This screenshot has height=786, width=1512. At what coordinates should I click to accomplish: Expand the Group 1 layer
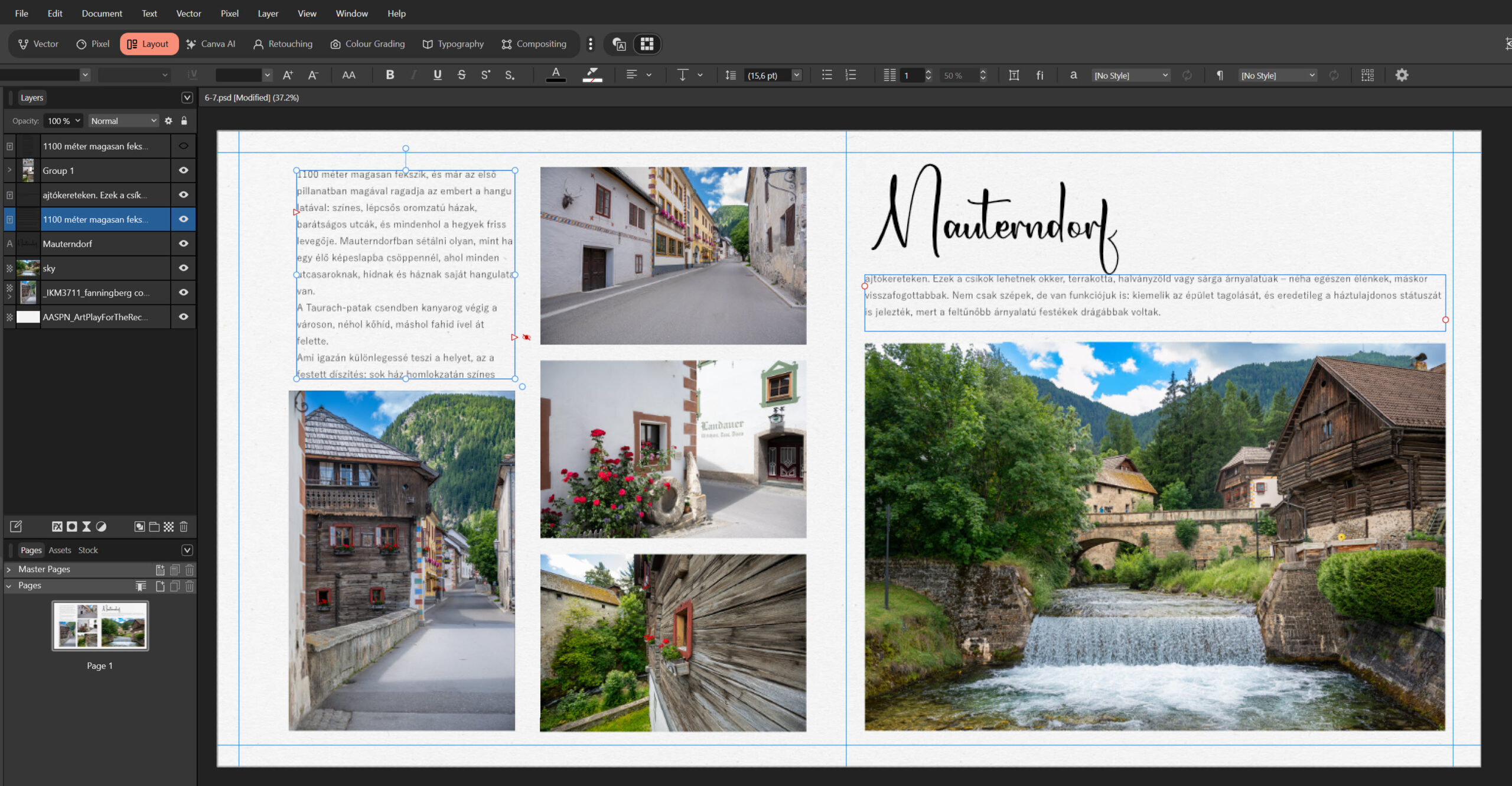[9, 170]
